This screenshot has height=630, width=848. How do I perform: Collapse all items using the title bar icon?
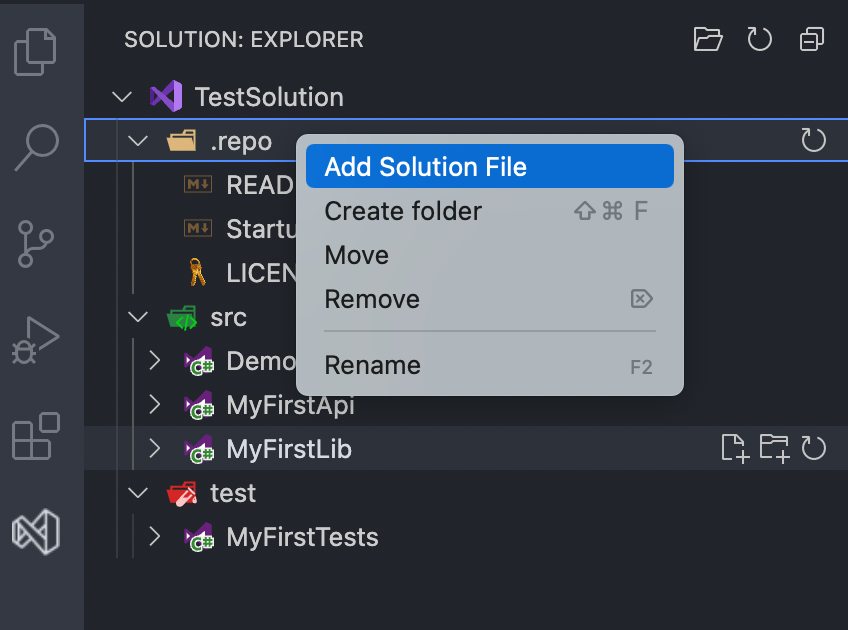(811, 39)
